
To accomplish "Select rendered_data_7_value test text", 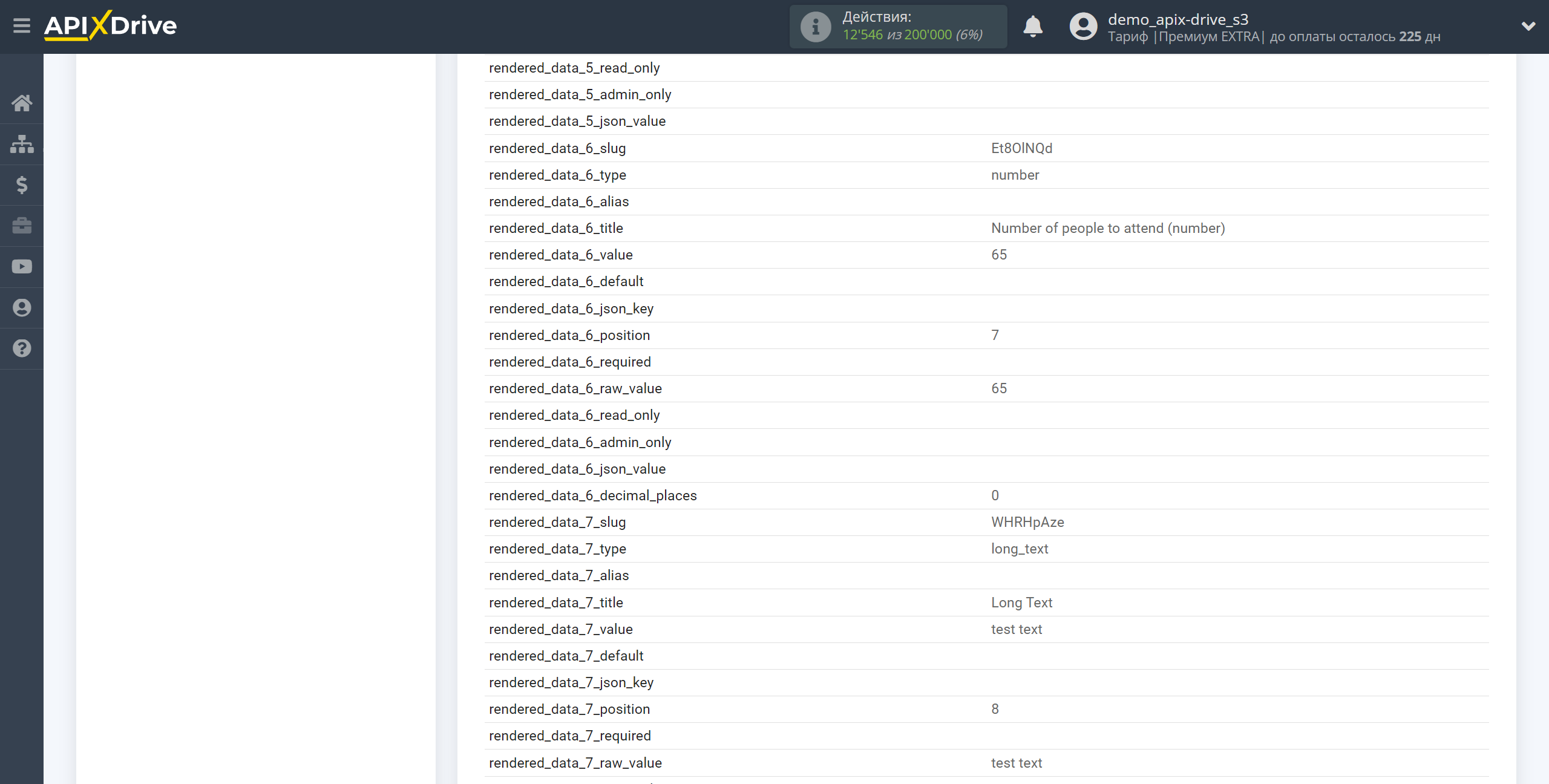I will click(1017, 629).
